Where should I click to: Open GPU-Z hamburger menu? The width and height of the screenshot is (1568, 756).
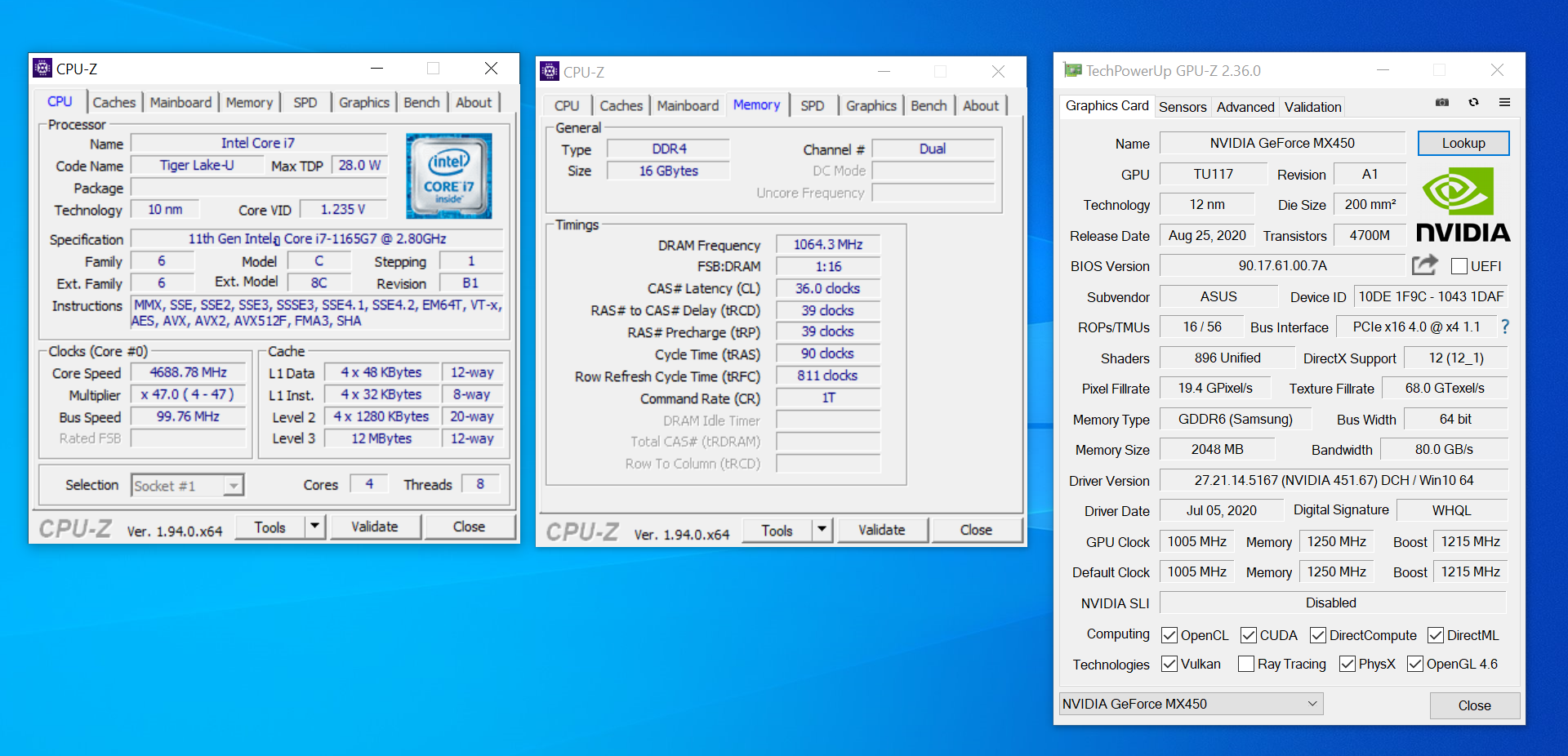point(1504,102)
